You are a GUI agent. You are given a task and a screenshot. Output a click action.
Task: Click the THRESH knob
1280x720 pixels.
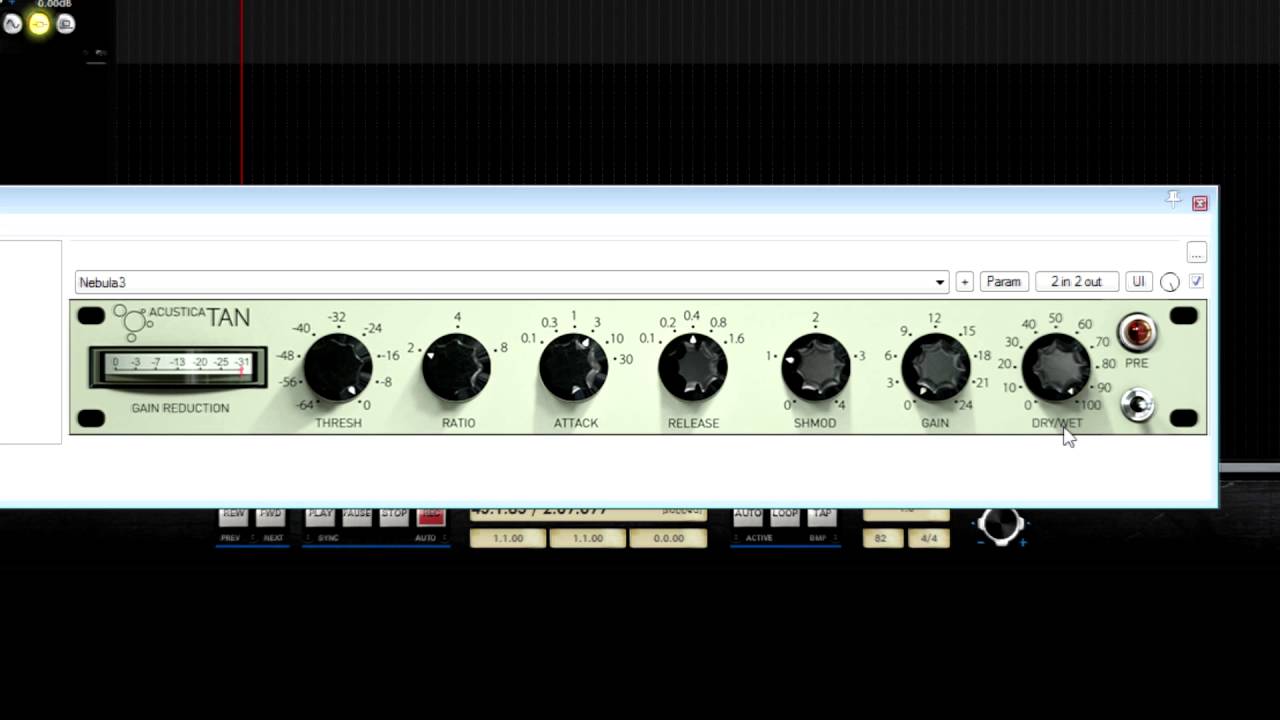(338, 368)
